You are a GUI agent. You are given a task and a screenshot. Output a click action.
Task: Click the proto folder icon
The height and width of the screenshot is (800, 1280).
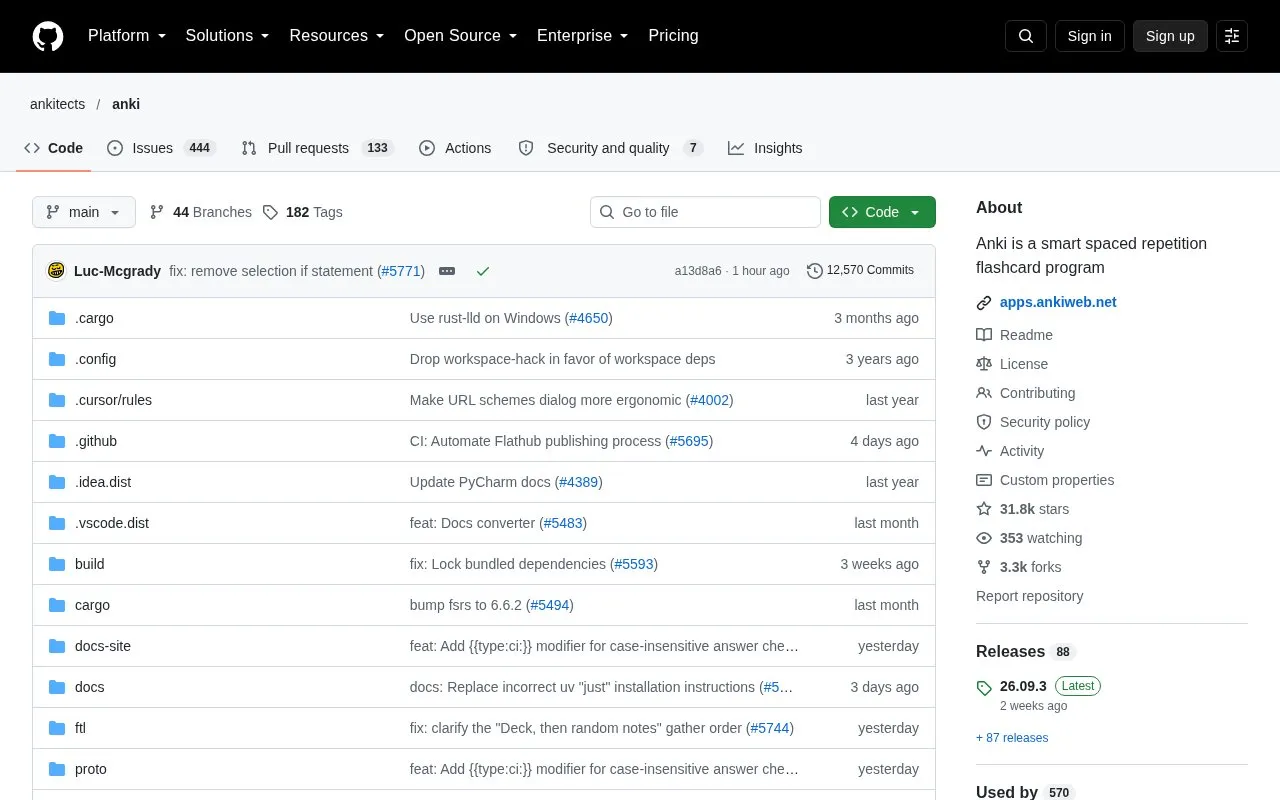(57, 769)
